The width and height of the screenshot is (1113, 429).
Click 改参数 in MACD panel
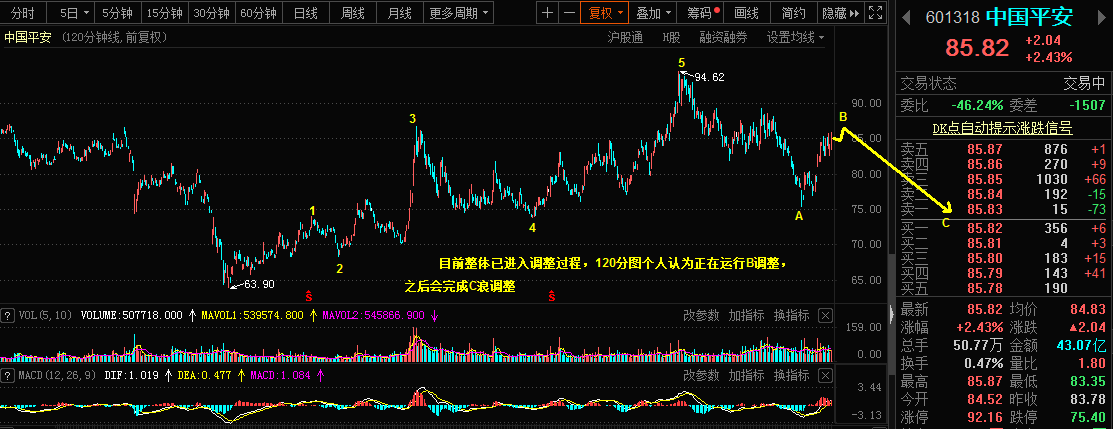point(701,376)
